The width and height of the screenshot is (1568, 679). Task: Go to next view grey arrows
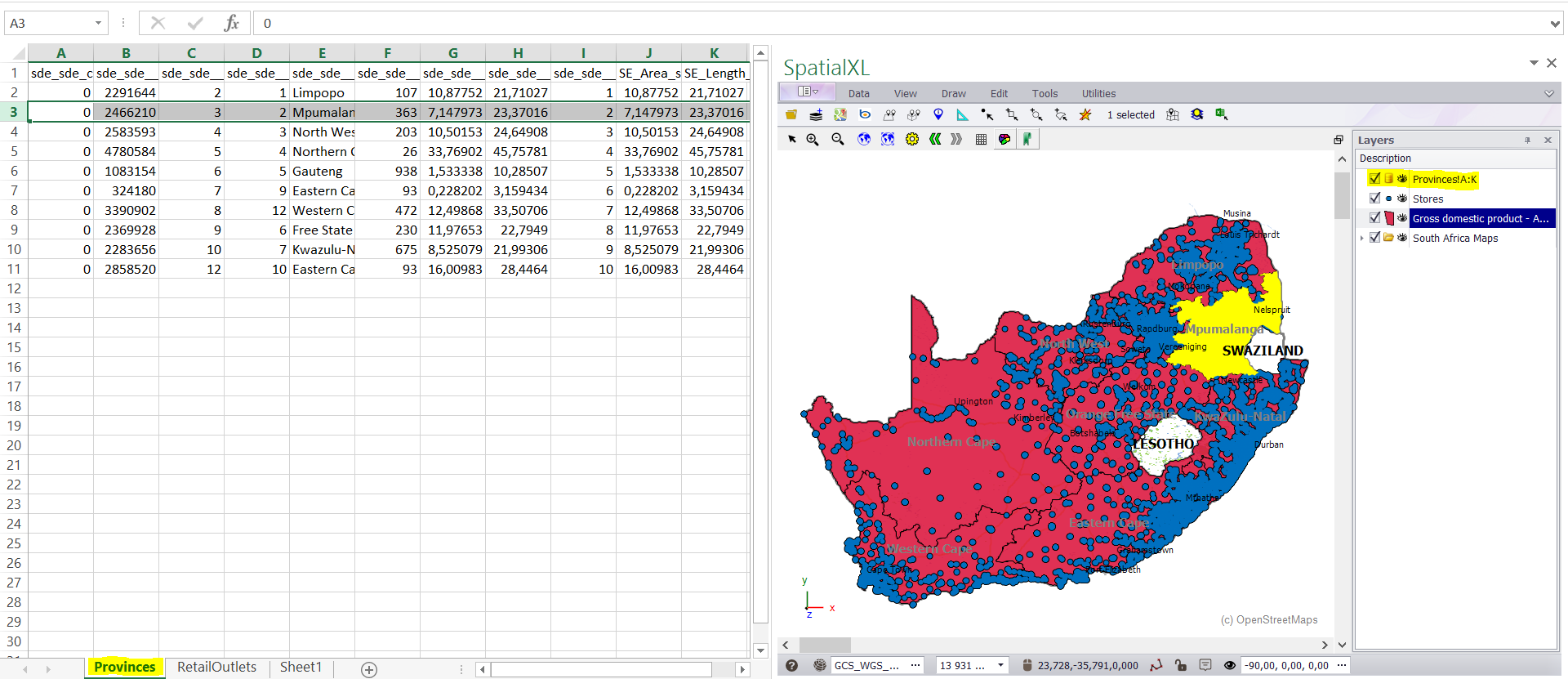(x=956, y=140)
